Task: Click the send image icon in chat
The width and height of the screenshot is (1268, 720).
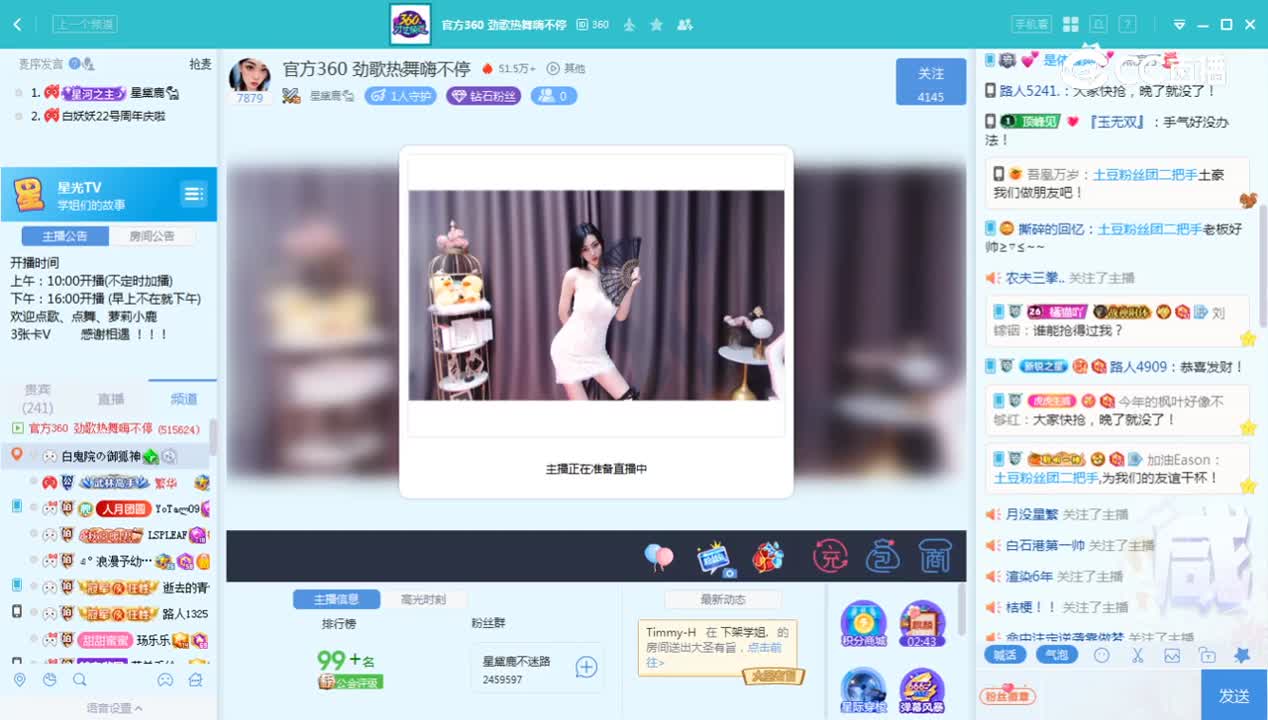Action: (x=1172, y=656)
